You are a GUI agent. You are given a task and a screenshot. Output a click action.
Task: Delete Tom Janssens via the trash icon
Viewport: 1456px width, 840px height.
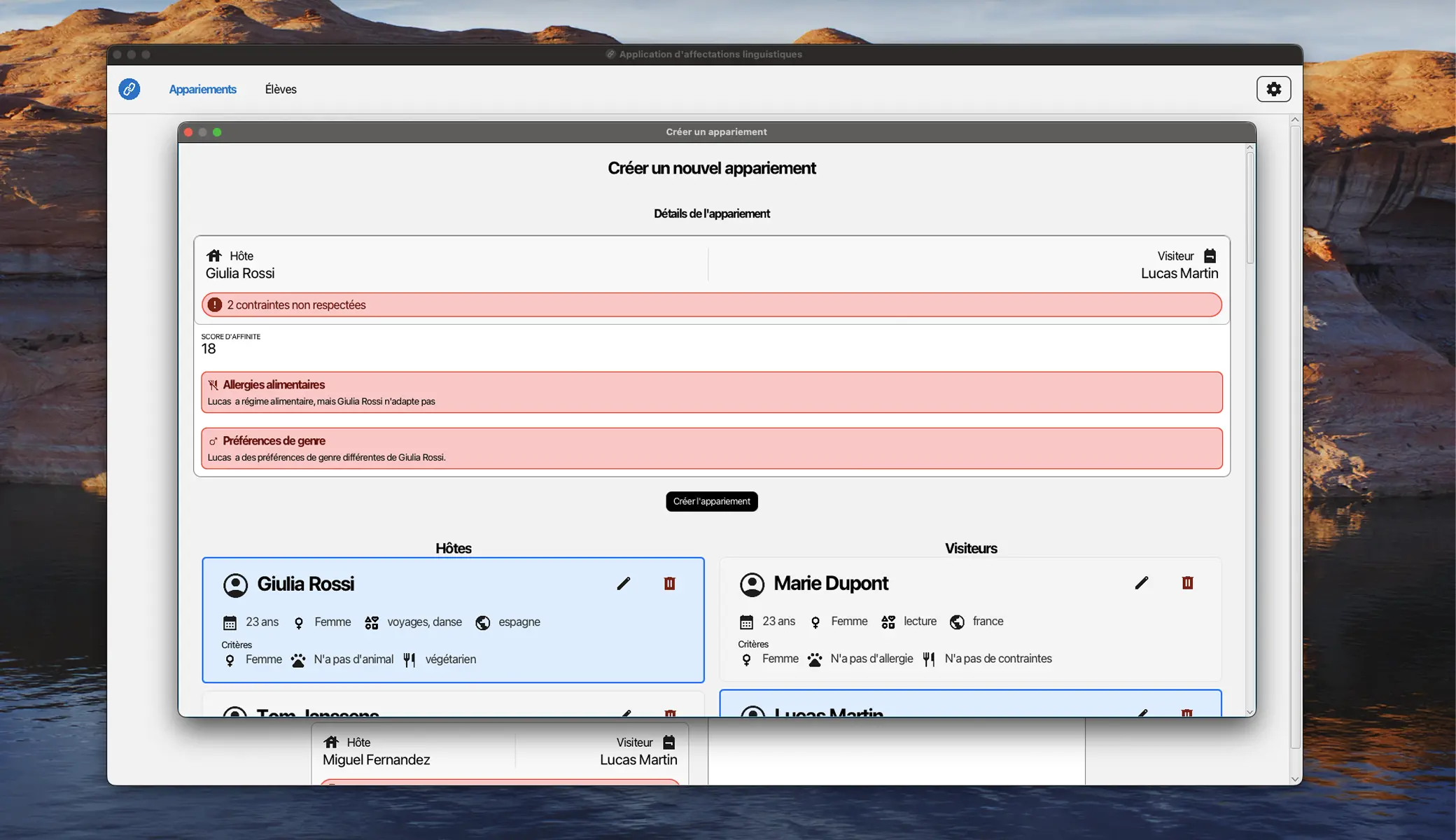pos(669,713)
